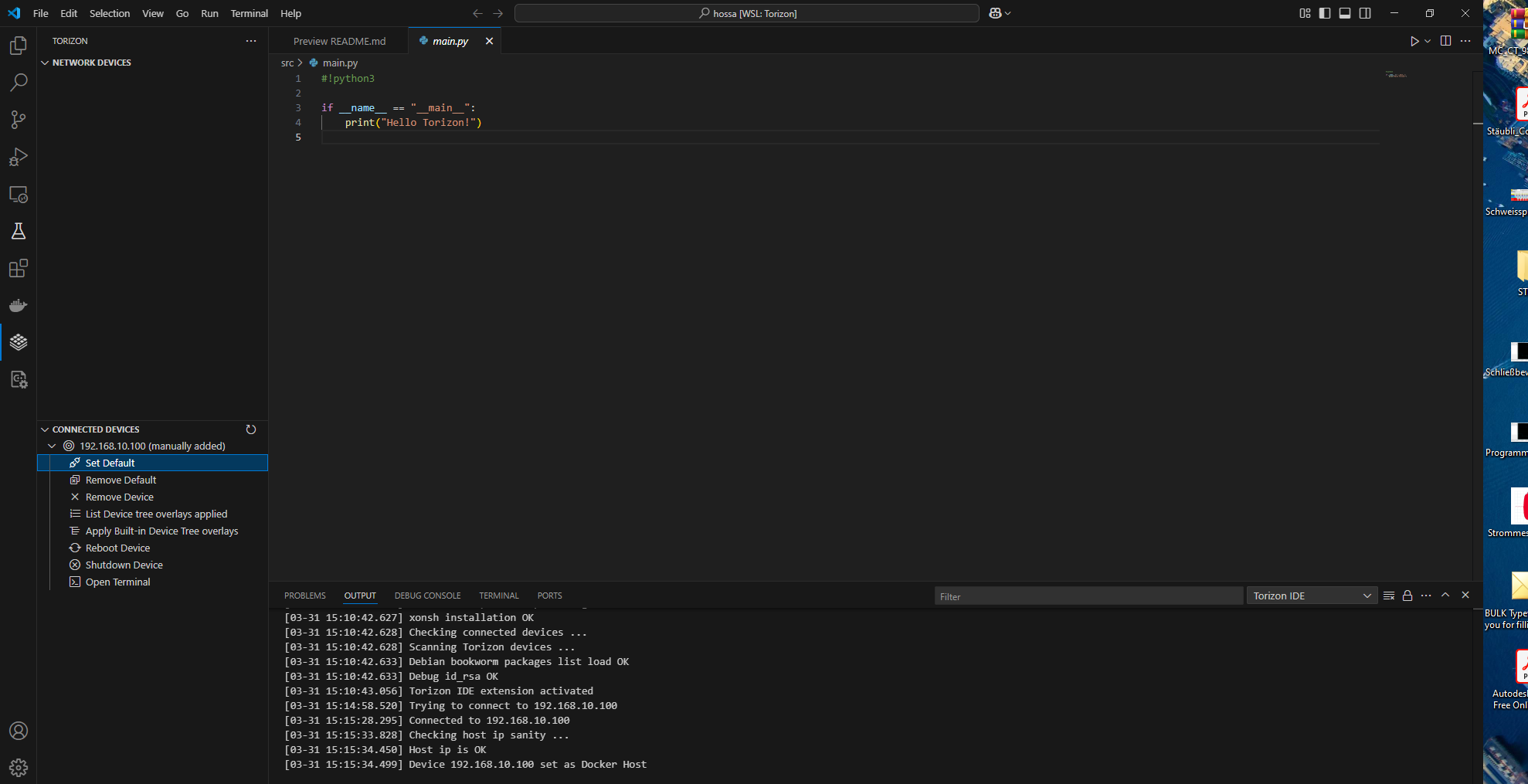This screenshot has width=1528, height=784.
Task: Refresh the Connected Devices list
Action: 251,429
